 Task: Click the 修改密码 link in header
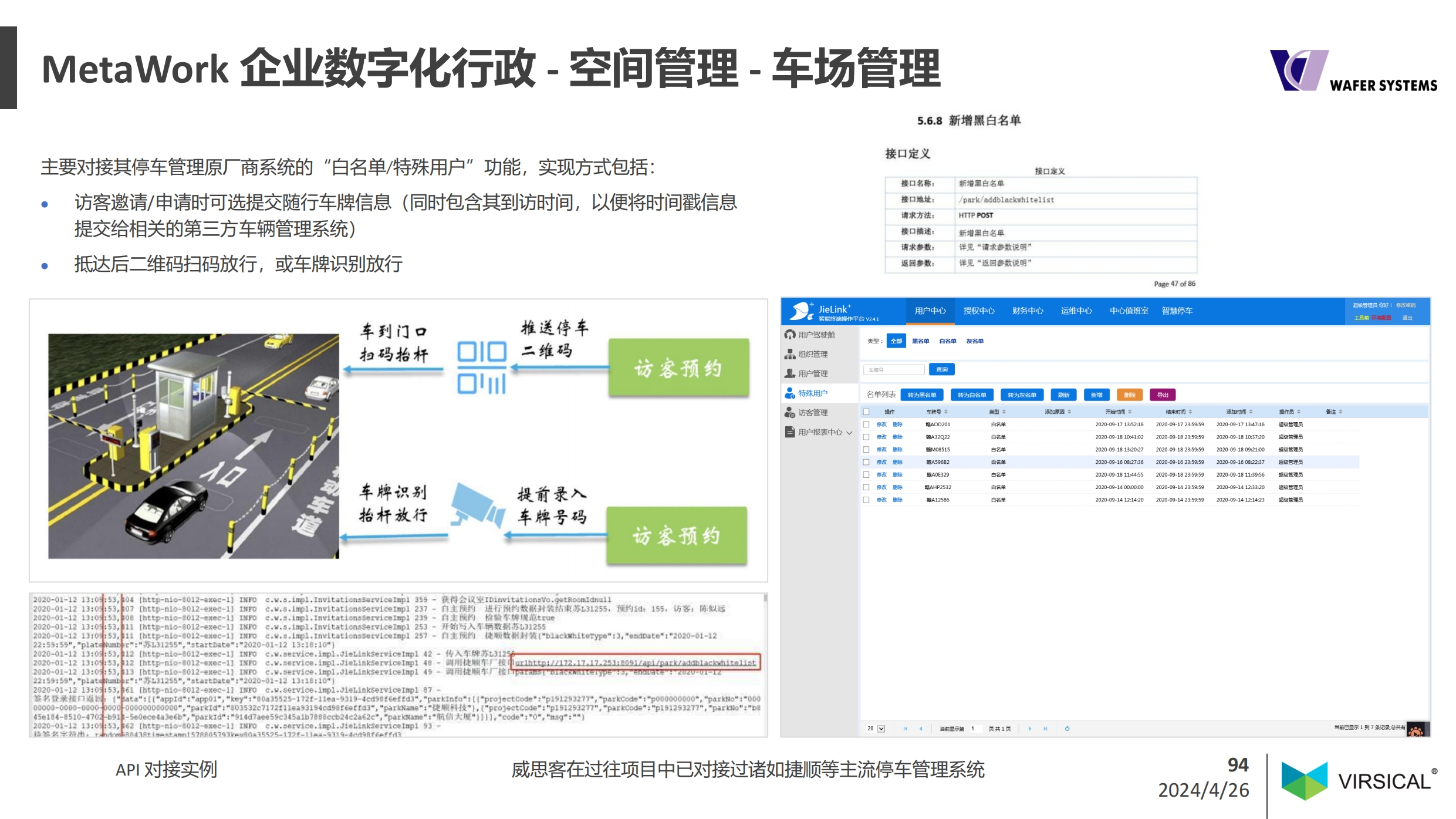[1406, 305]
